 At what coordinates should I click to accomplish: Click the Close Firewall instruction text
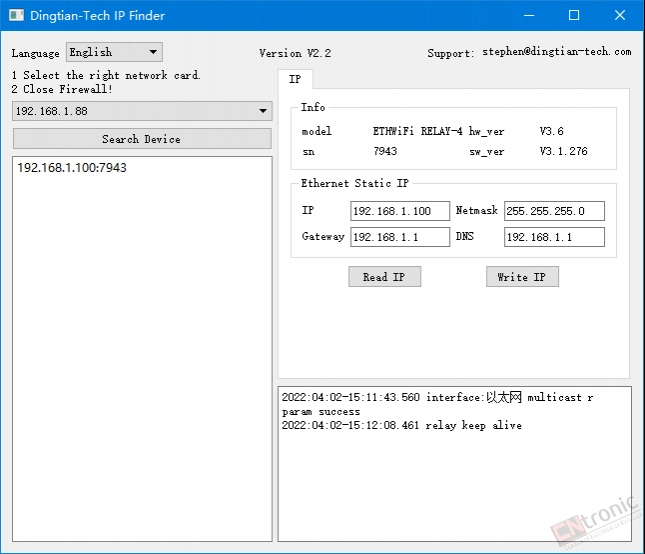62,89
